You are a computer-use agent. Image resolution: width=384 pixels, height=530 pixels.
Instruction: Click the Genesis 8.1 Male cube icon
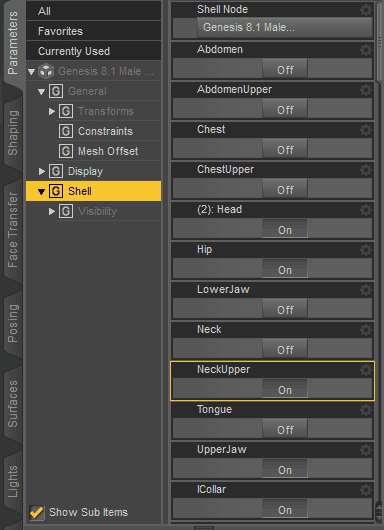[46, 71]
